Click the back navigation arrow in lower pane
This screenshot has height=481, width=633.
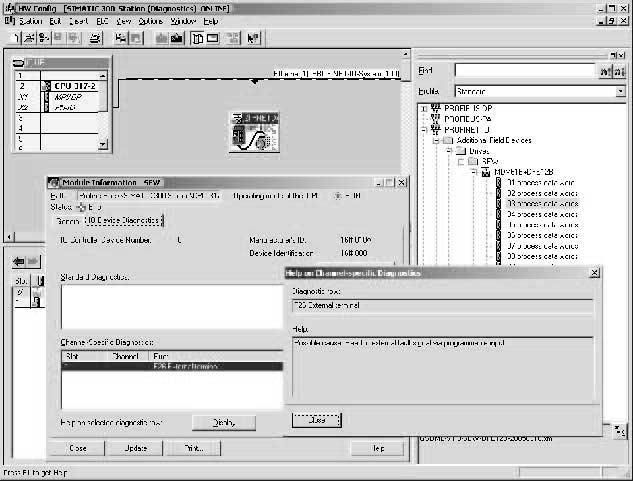(x=19, y=261)
